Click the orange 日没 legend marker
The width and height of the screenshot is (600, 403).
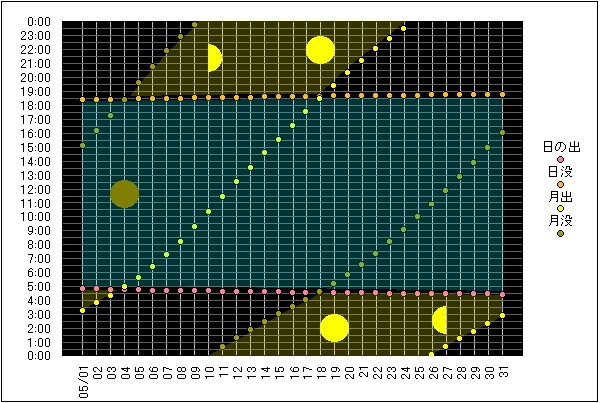[x=560, y=184]
